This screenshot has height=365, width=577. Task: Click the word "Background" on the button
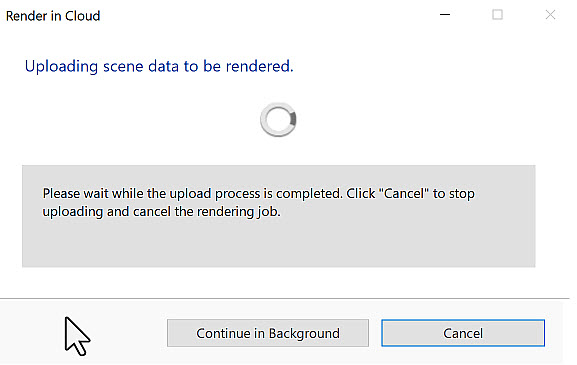click(304, 333)
